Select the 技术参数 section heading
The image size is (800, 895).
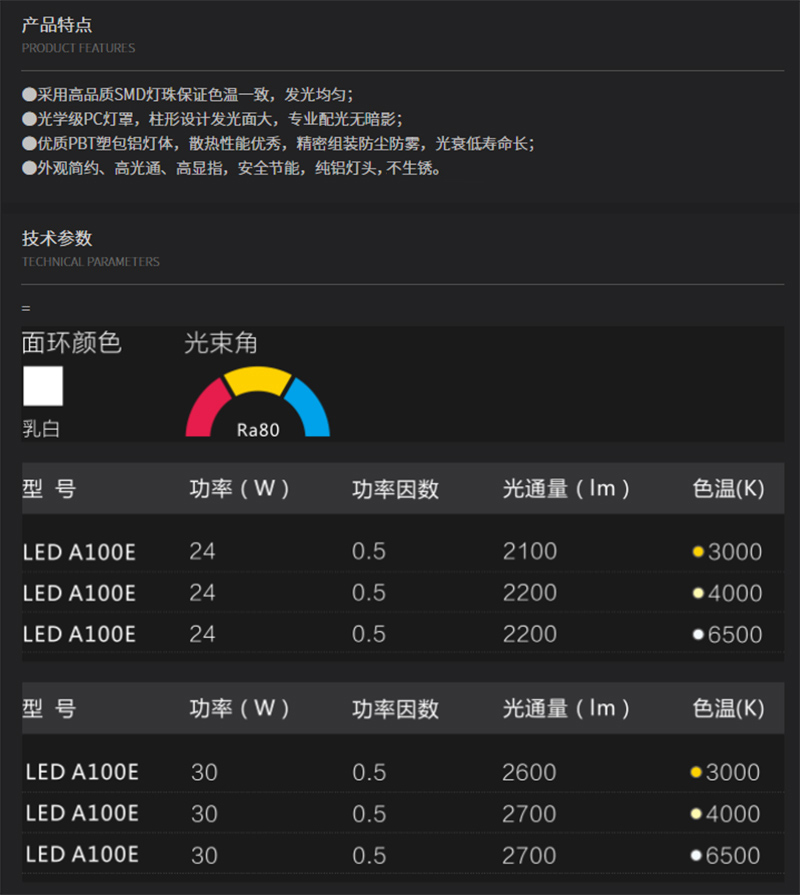click(56, 238)
